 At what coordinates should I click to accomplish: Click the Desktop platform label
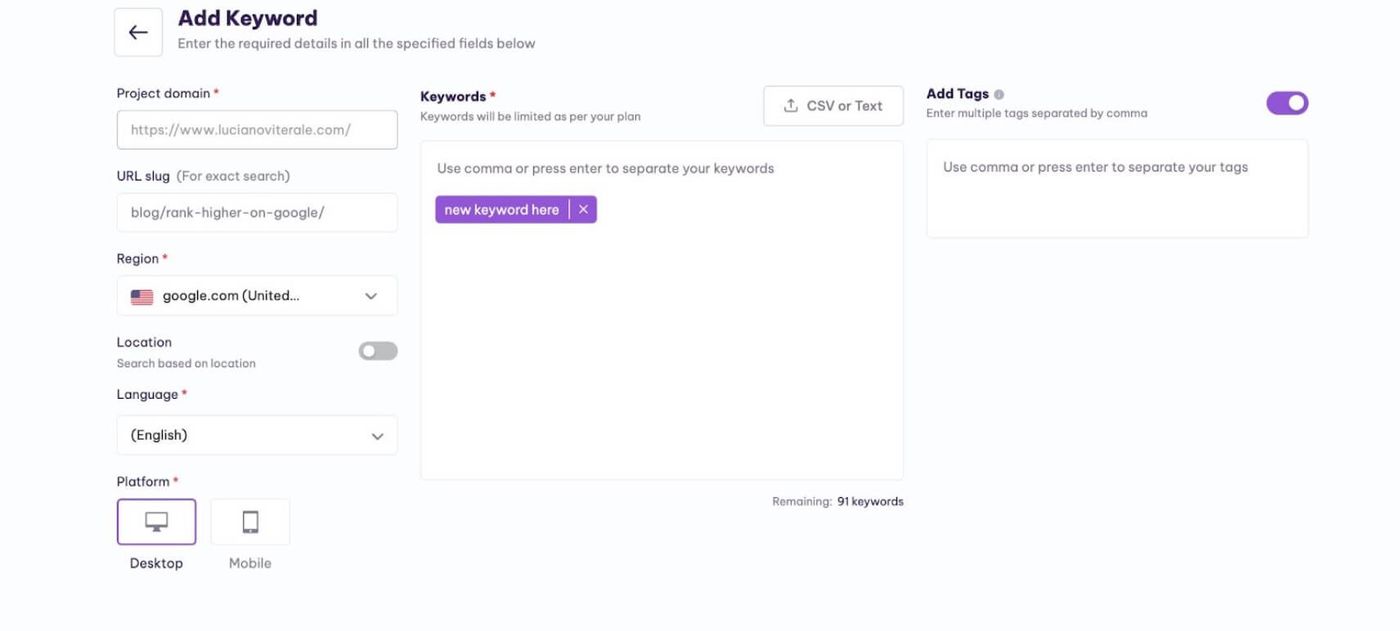156,563
